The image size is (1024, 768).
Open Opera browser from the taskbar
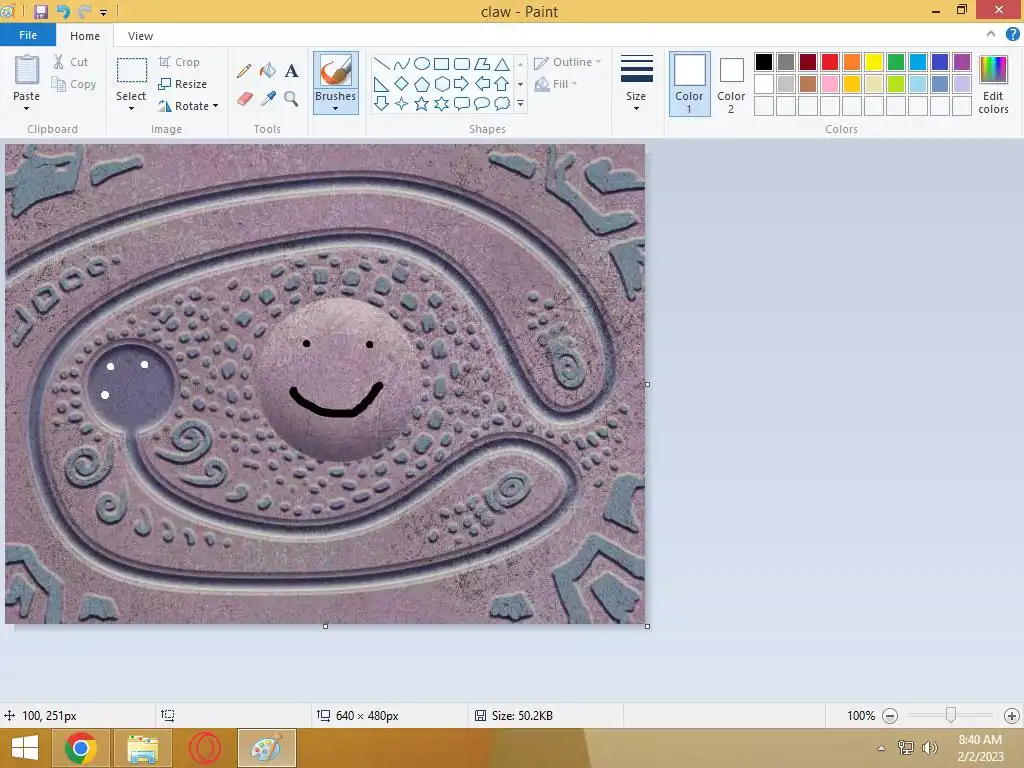[x=205, y=748]
